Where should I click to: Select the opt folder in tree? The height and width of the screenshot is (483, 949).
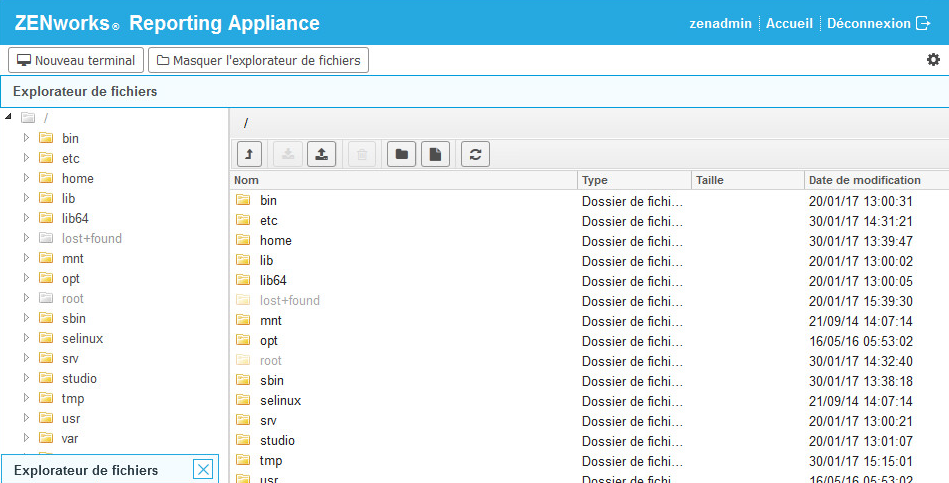(x=71, y=278)
